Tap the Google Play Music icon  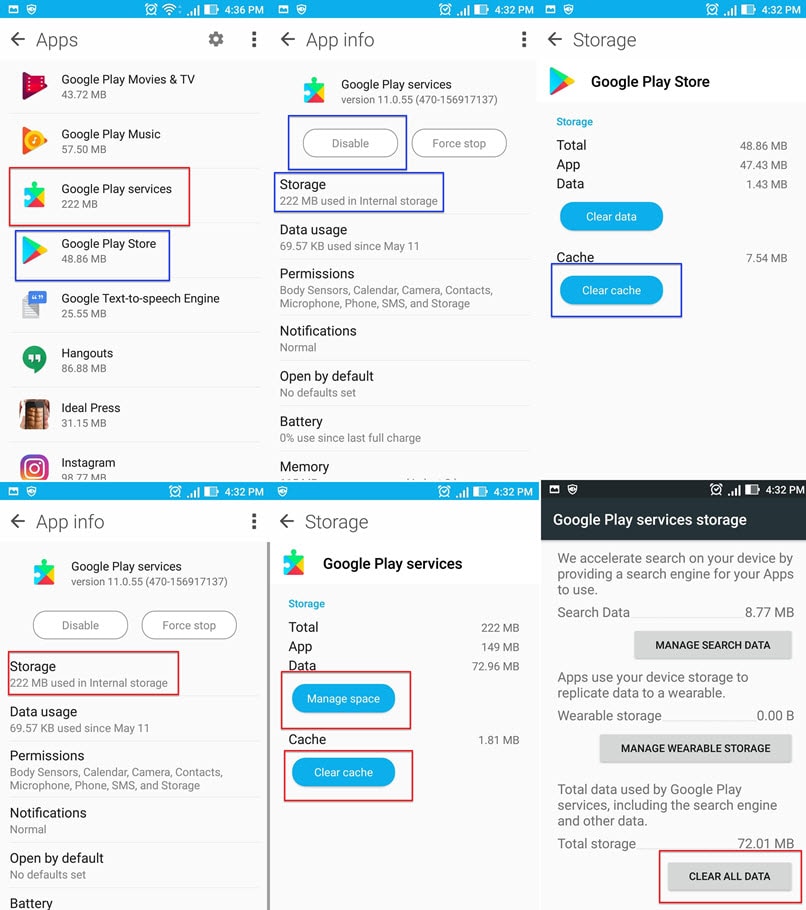click(x=34, y=140)
